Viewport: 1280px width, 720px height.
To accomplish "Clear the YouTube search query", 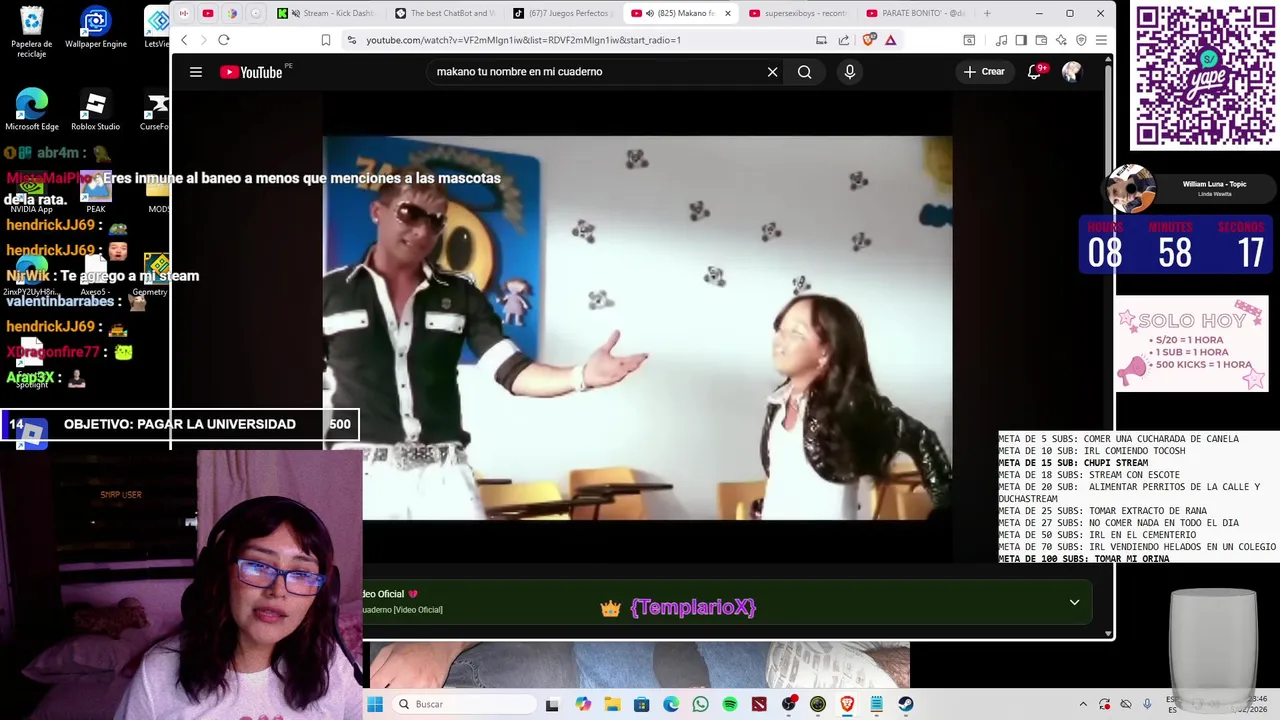I will point(772,72).
